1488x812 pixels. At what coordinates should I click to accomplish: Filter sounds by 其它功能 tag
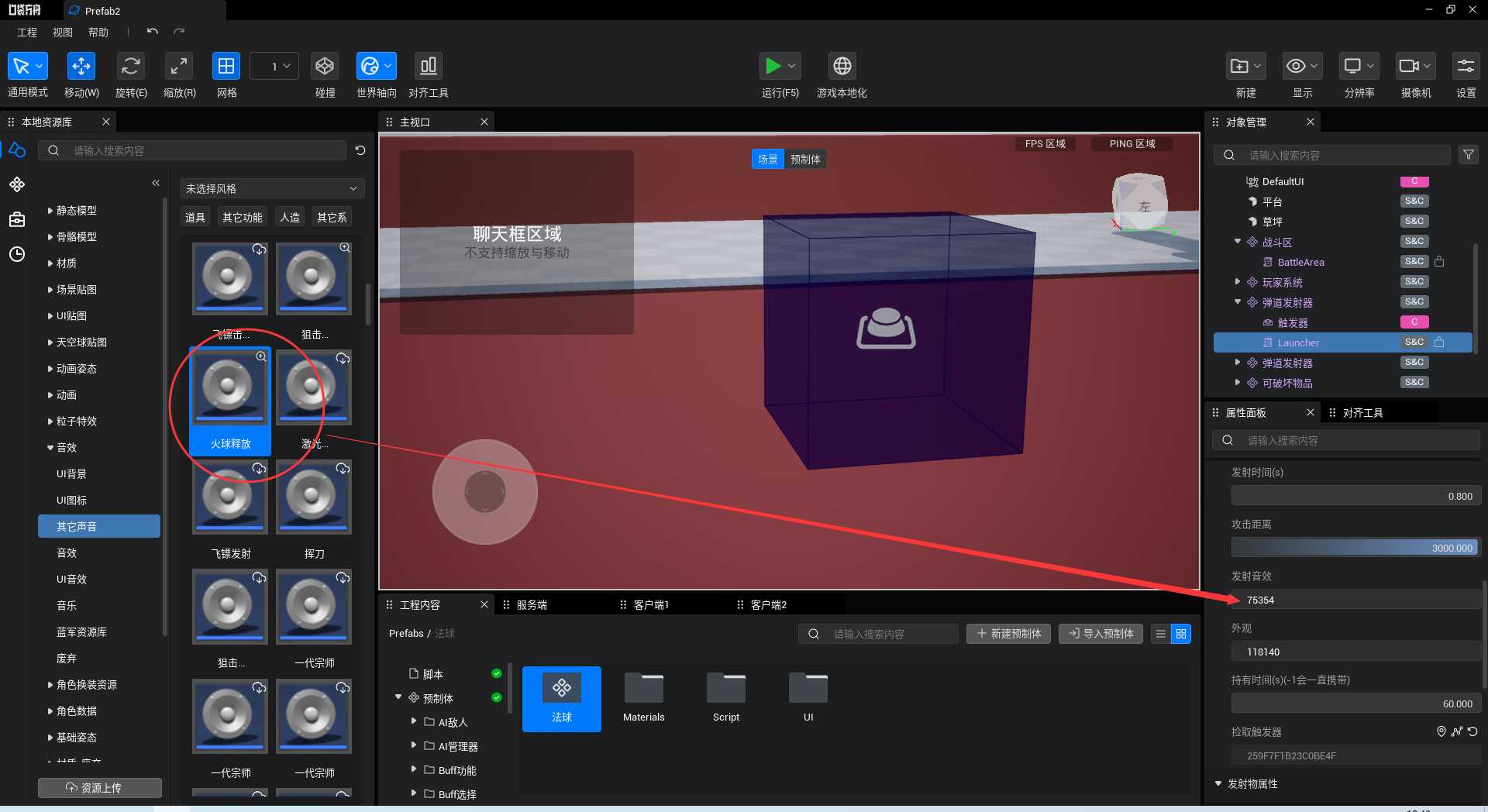[x=243, y=218]
